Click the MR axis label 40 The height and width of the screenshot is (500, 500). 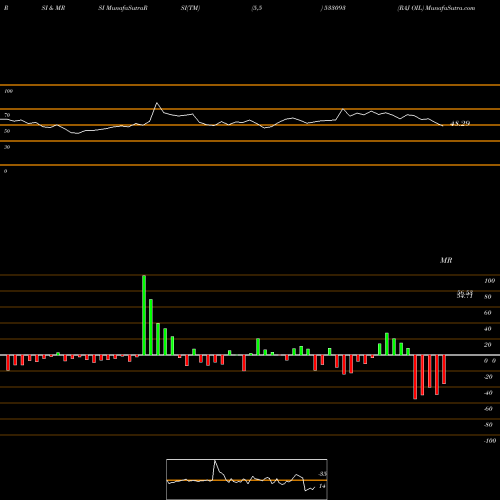[x=488, y=329]
